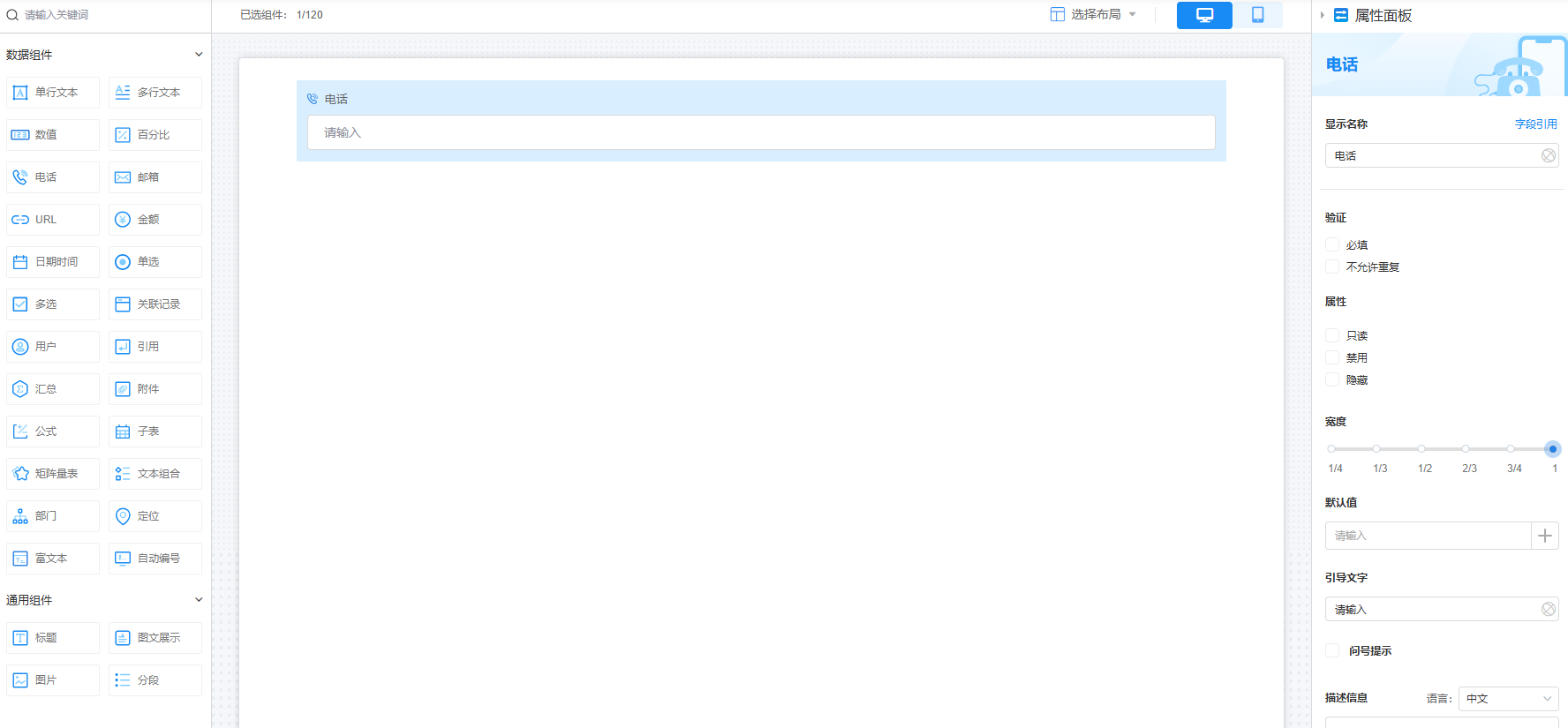Add the 电话 component from sidebar
1568x728 pixels.
[x=53, y=177]
